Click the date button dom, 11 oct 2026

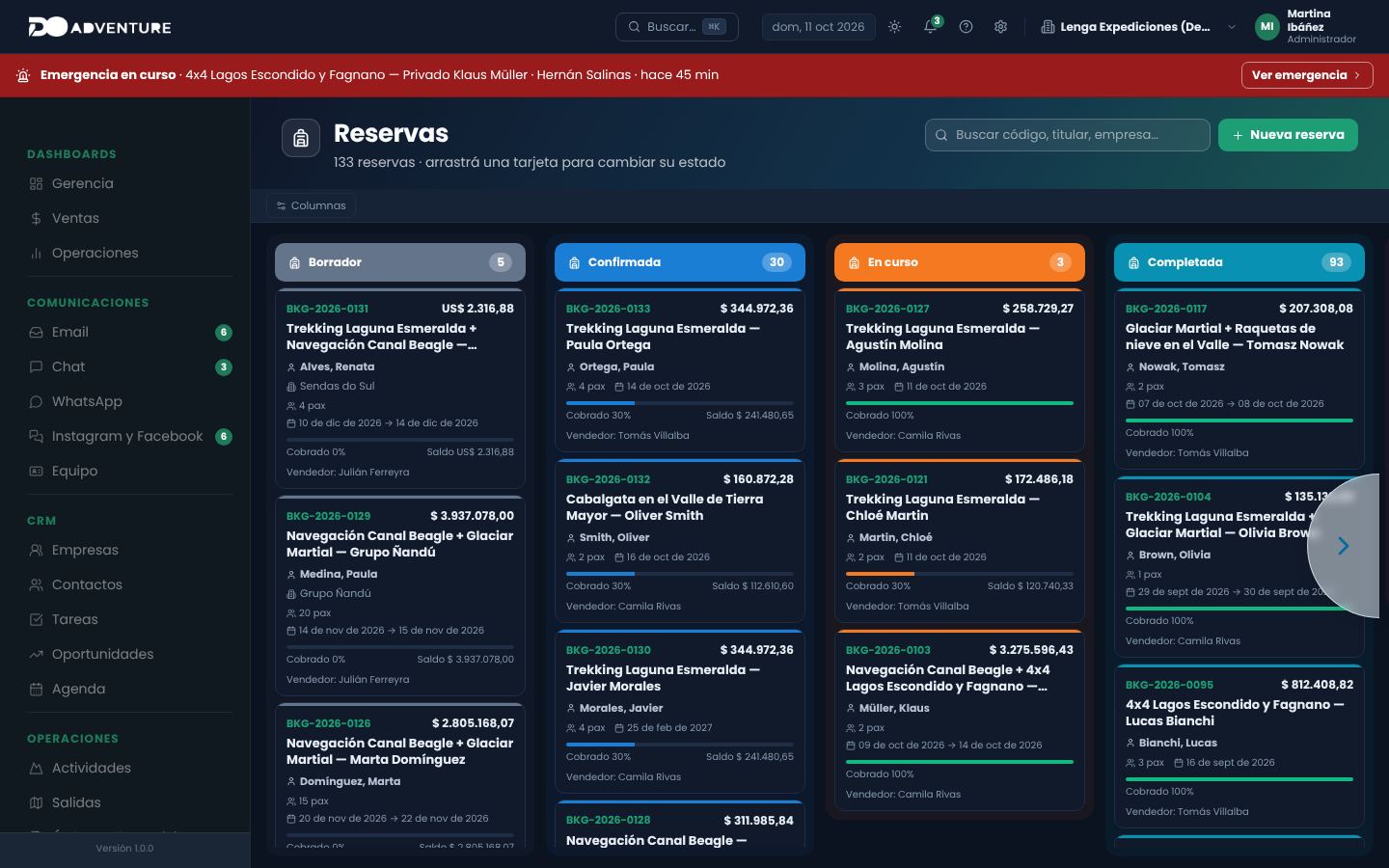pyautogui.click(x=818, y=27)
